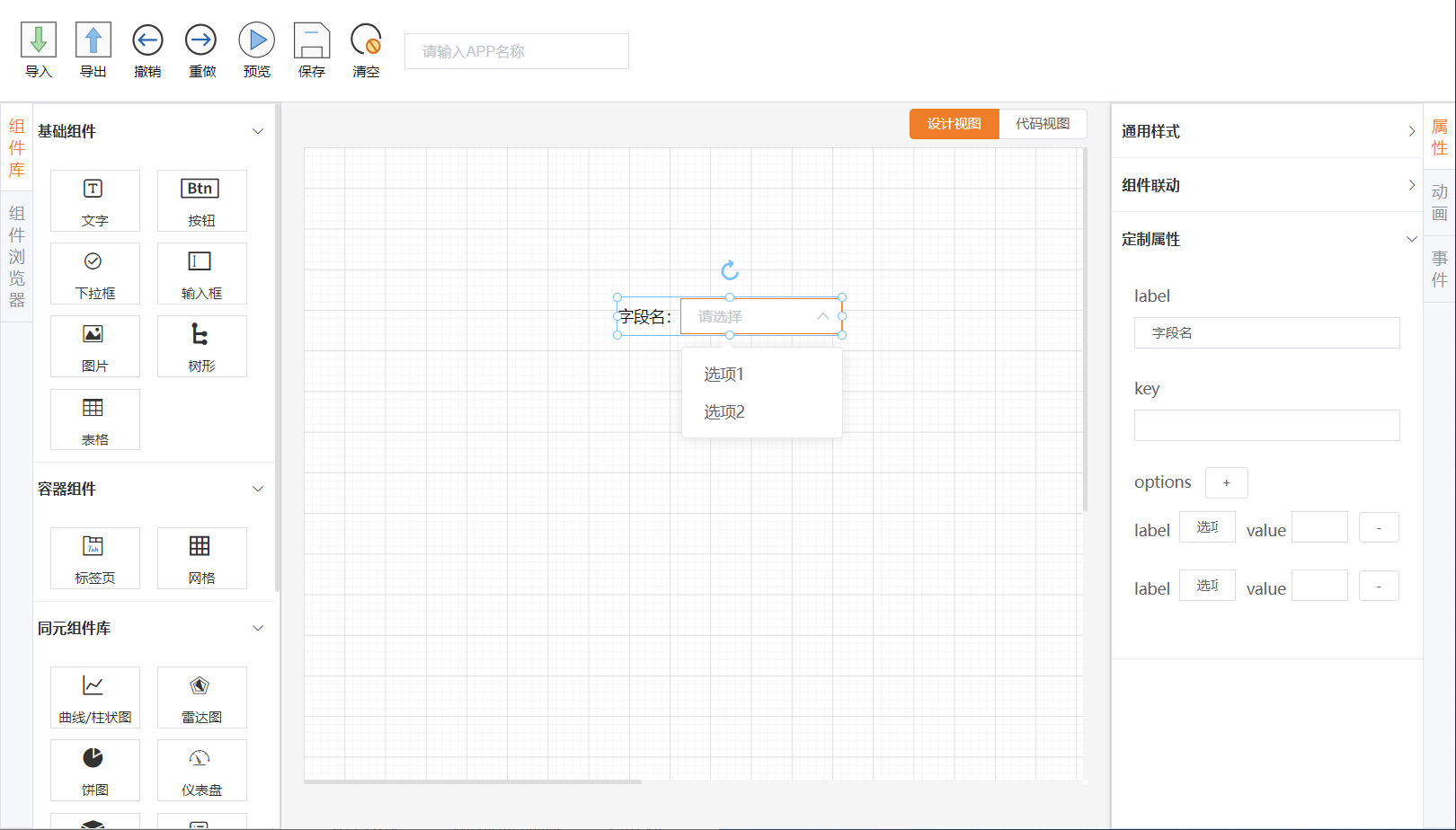Select the 网格 grid container

tap(201, 558)
